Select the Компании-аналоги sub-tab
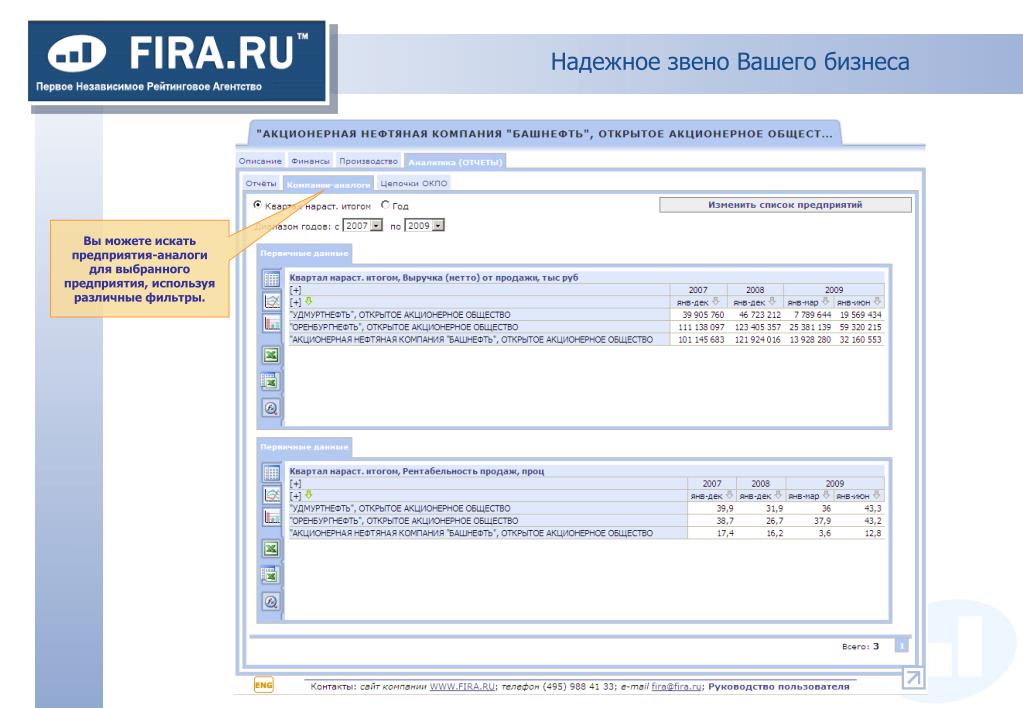Image resolution: width=1023 pixels, height=708 pixels. pos(328,185)
